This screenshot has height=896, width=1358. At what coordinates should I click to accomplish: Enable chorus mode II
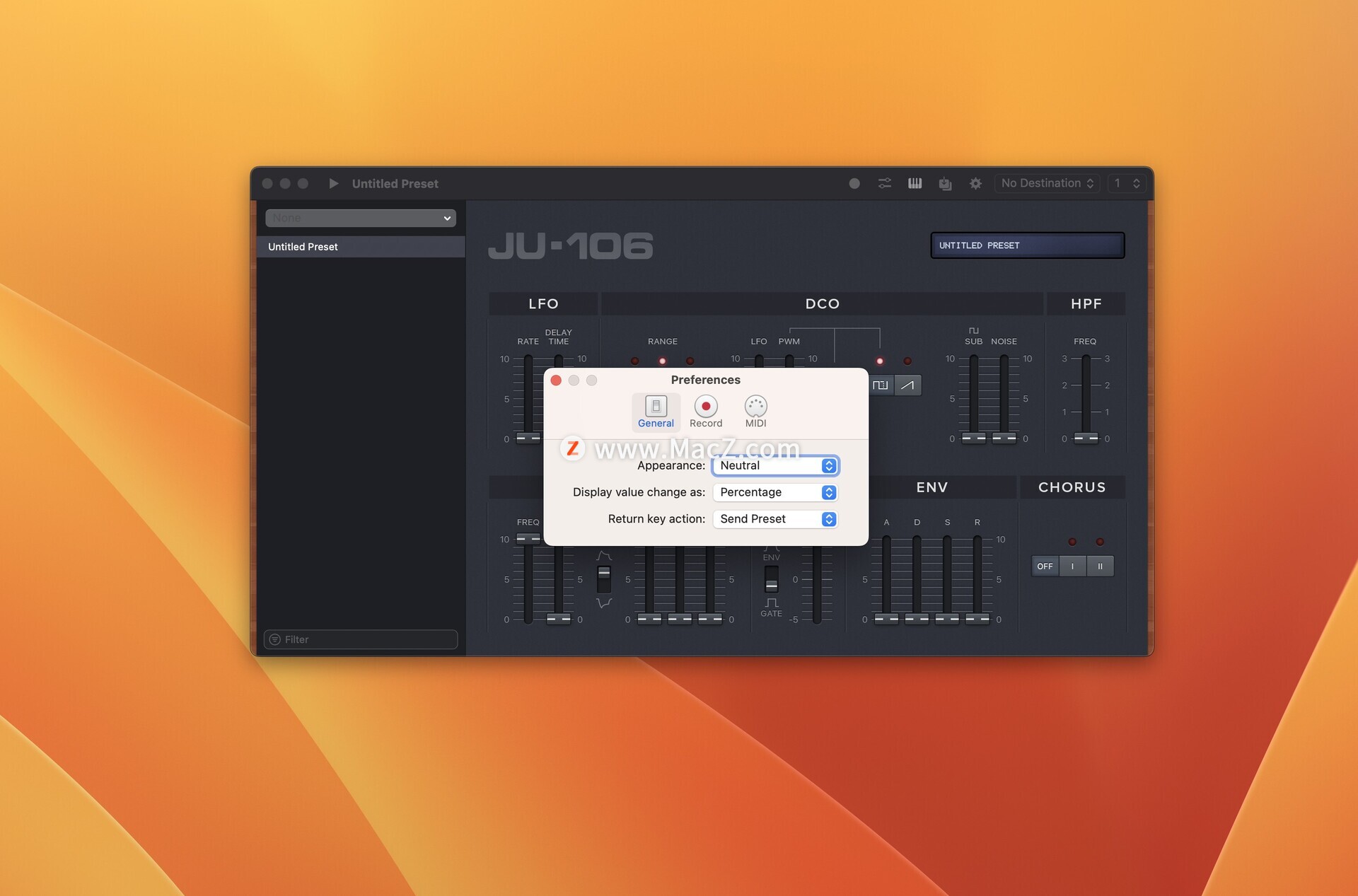(x=1100, y=566)
